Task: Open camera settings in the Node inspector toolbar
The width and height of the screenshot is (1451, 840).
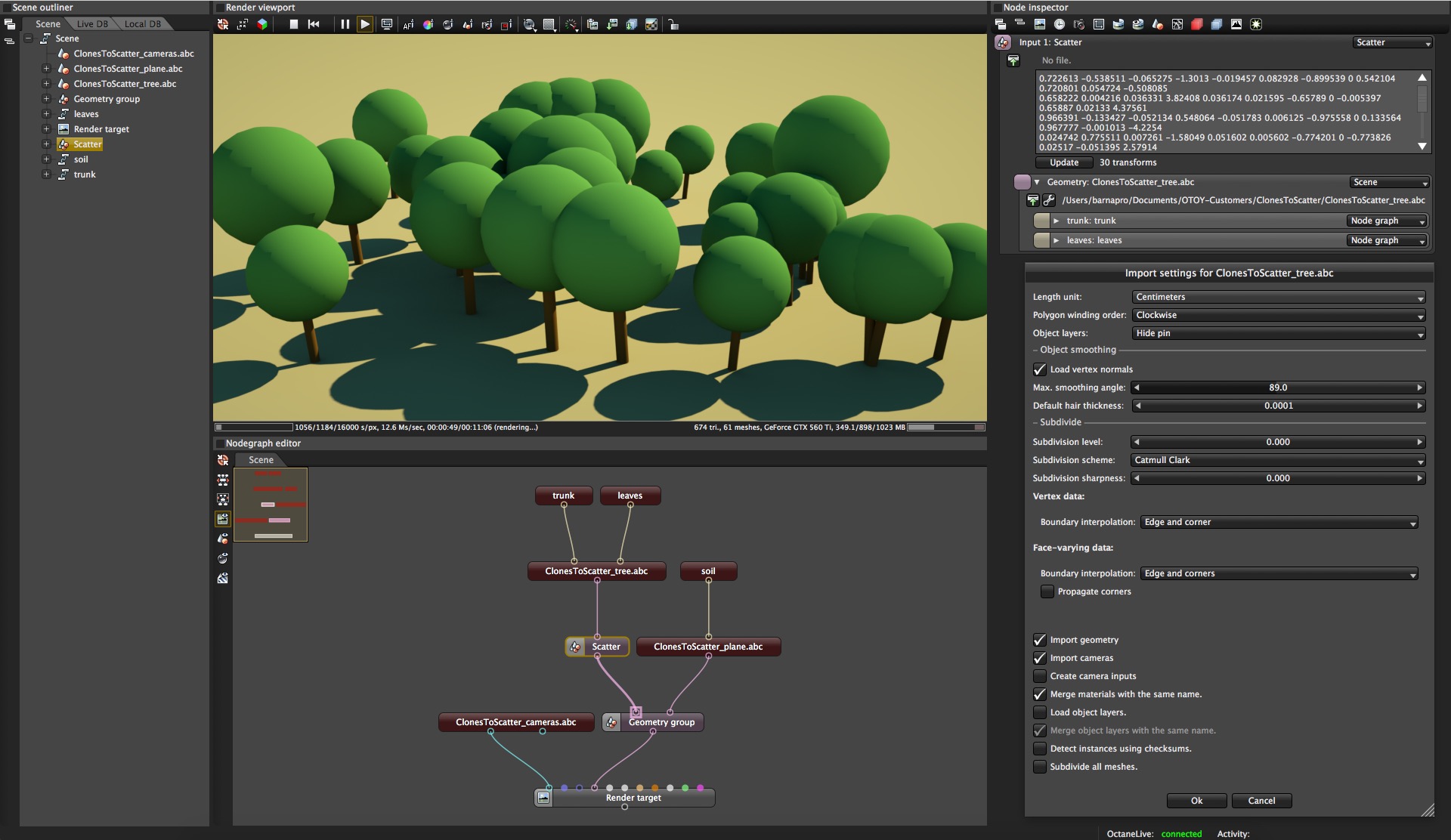Action: click(1079, 24)
